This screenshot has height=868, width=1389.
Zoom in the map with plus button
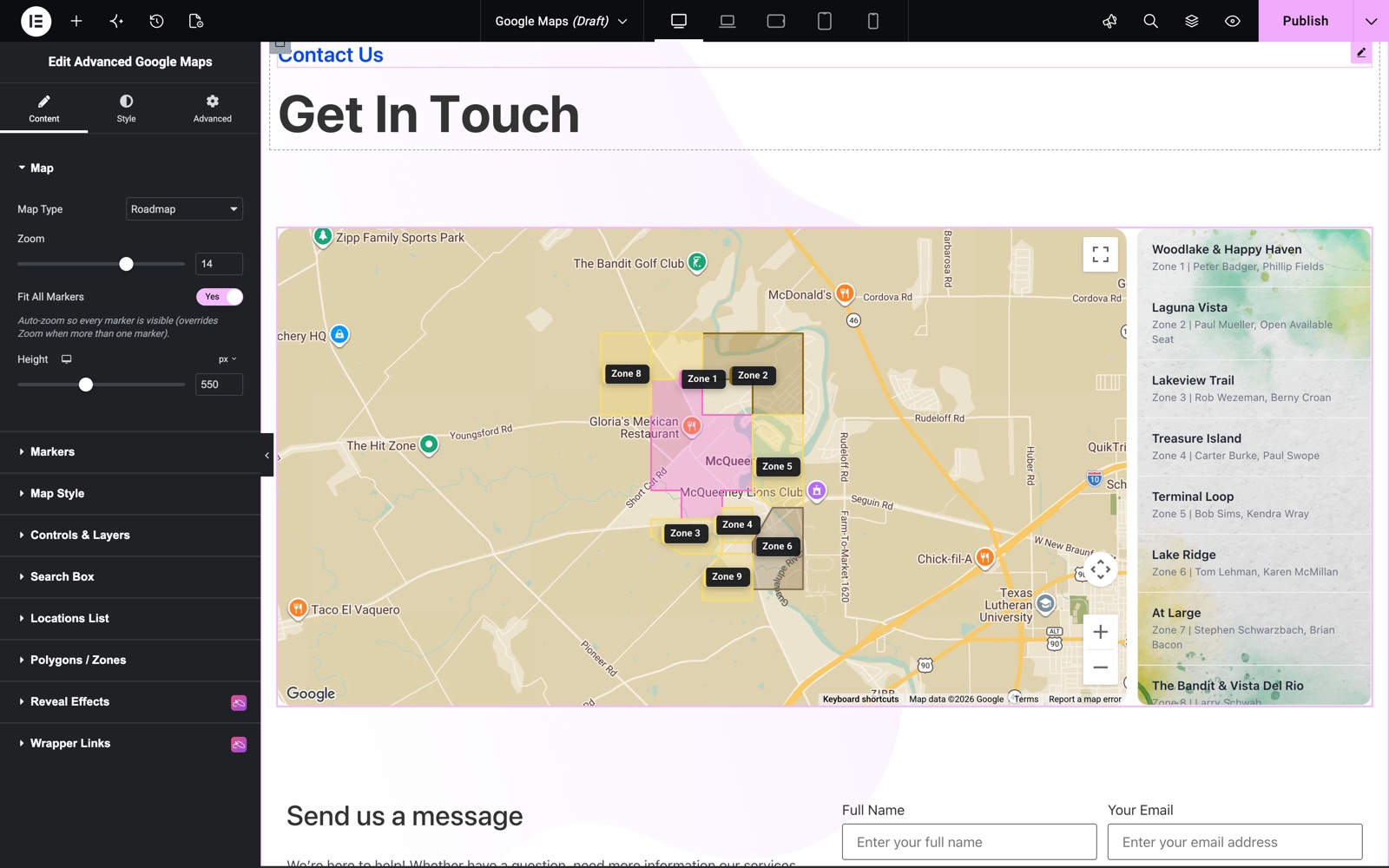coord(1101,632)
